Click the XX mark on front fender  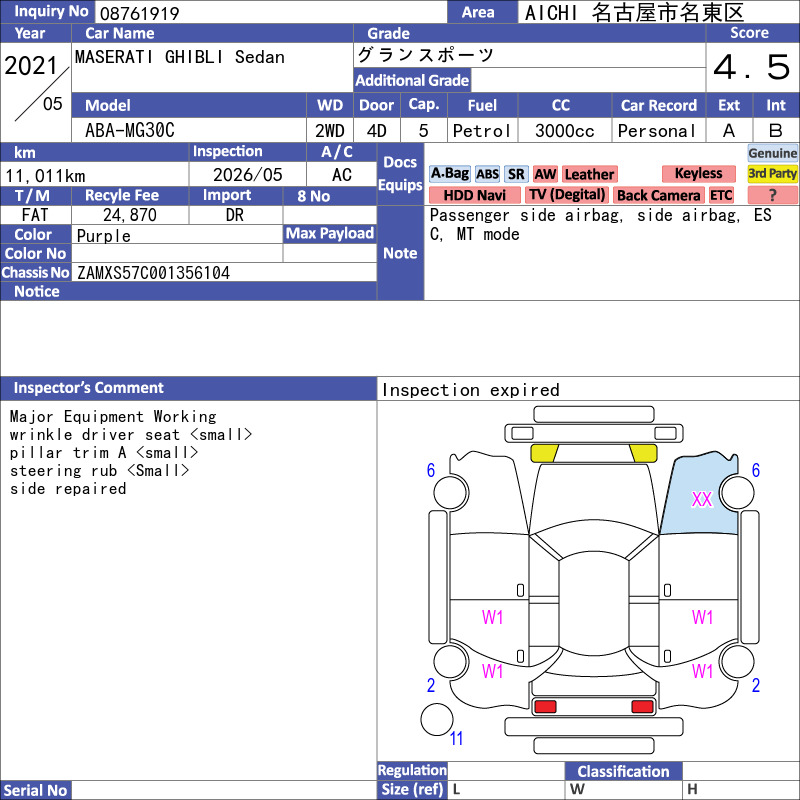tap(702, 499)
